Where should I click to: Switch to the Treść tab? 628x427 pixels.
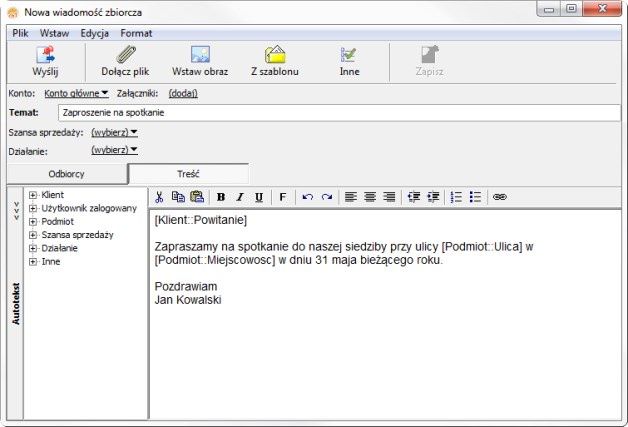(x=188, y=174)
